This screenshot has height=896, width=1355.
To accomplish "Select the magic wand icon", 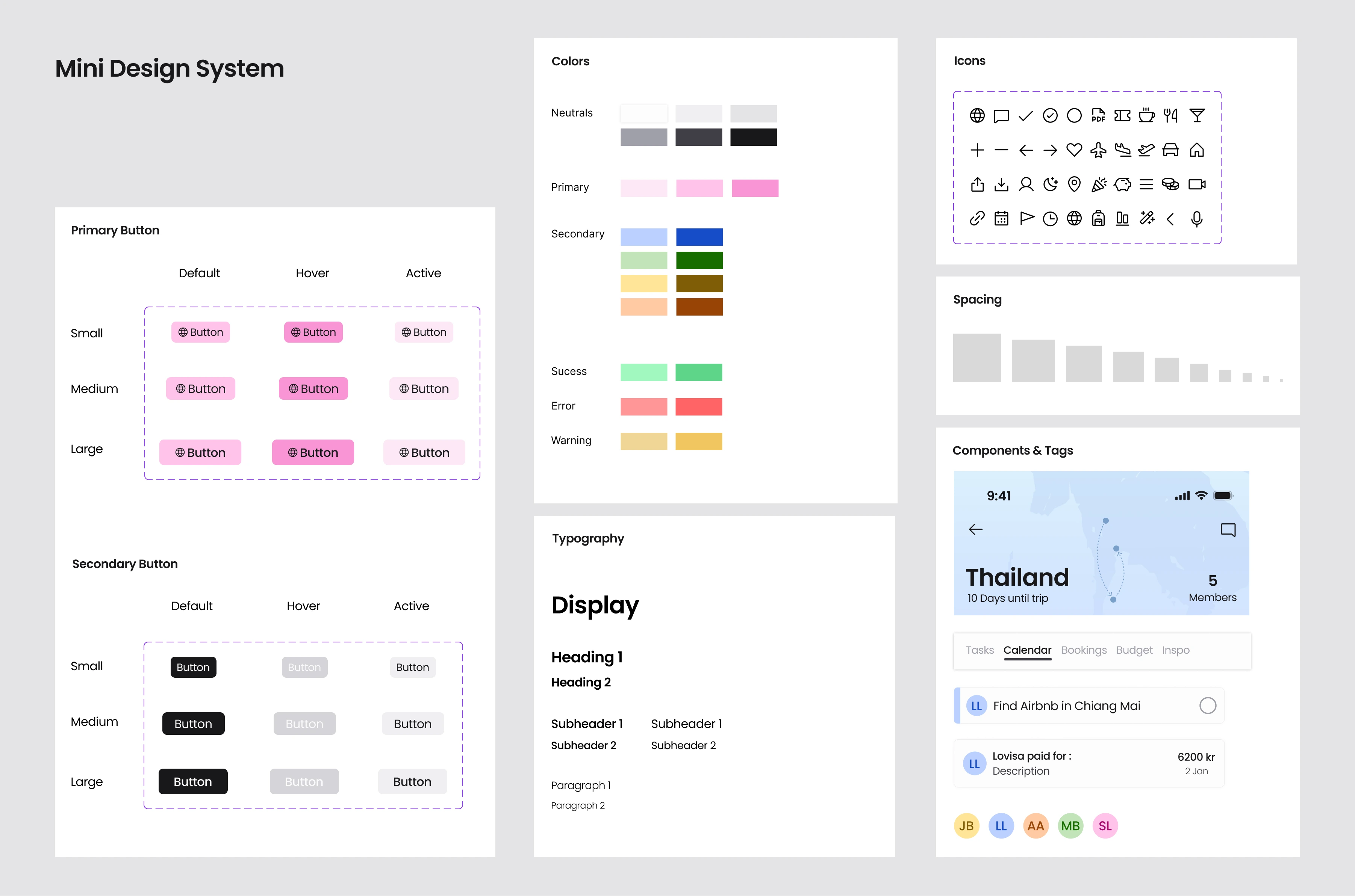I will tap(1146, 218).
